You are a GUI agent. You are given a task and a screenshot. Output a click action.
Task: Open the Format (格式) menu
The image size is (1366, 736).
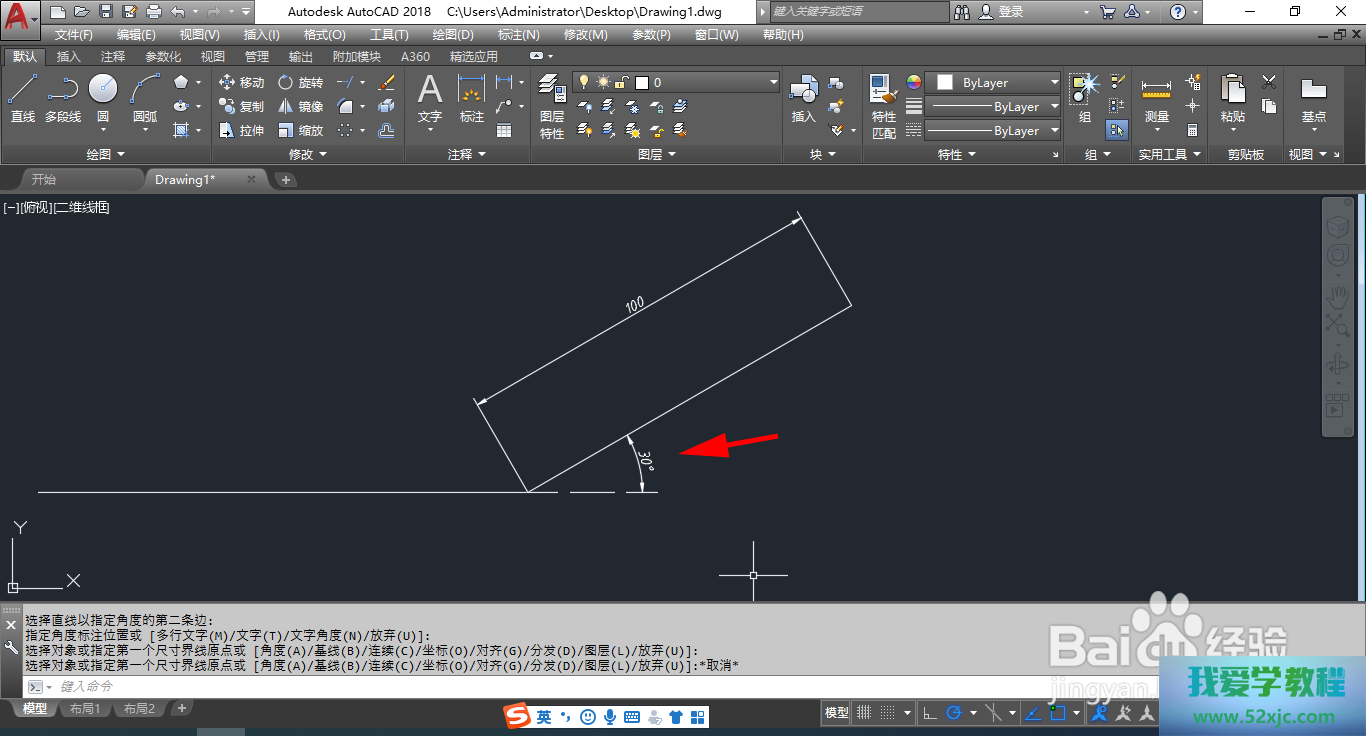324,35
